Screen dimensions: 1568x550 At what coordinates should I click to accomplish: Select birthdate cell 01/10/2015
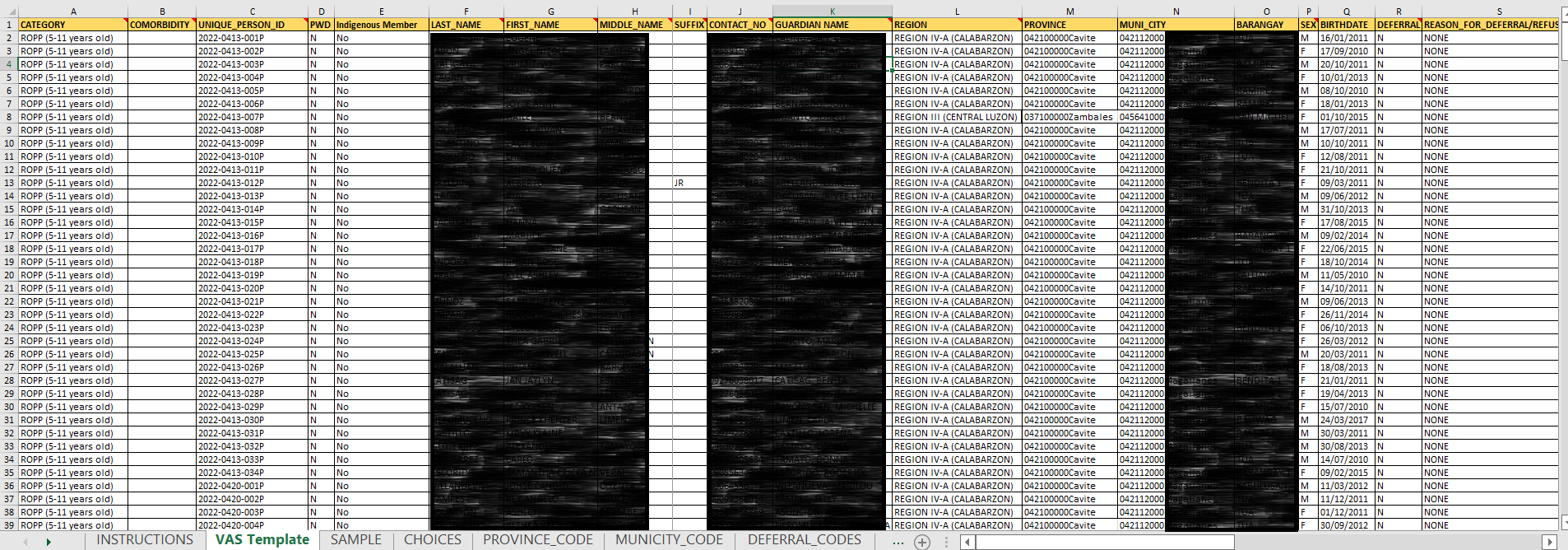[x=1347, y=117]
